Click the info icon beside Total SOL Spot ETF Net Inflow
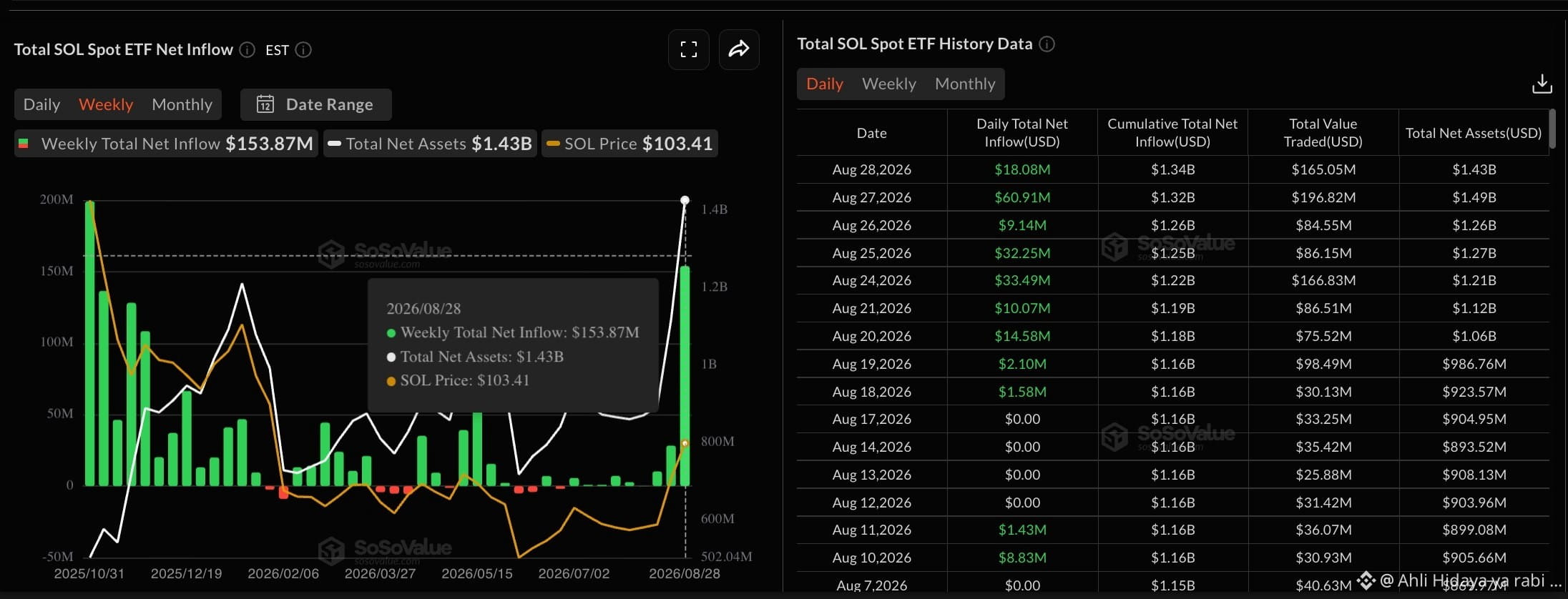 tap(247, 50)
